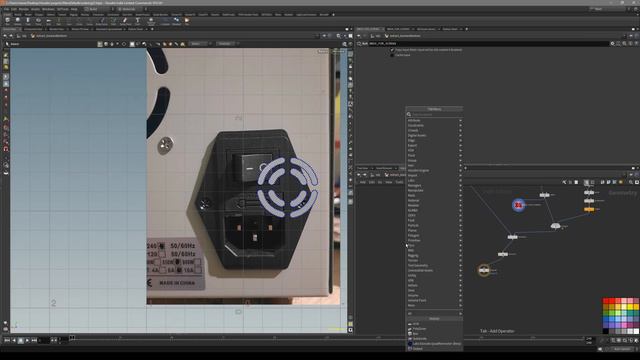Pick the black swatch in color palette
The height and width of the screenshot is (360, 640).
coord(606,331)
